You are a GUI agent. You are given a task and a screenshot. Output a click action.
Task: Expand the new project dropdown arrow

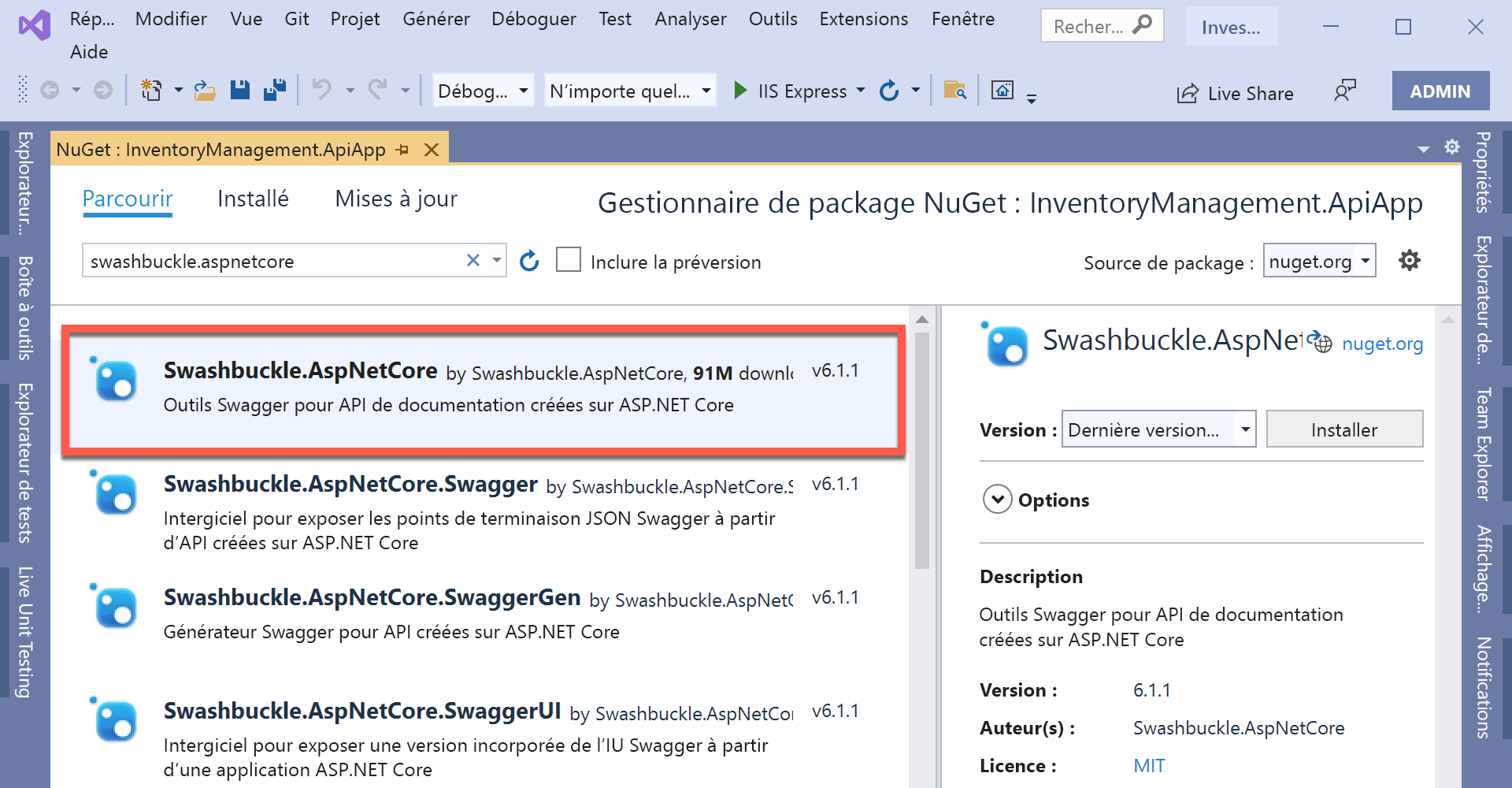pos(179,91)
